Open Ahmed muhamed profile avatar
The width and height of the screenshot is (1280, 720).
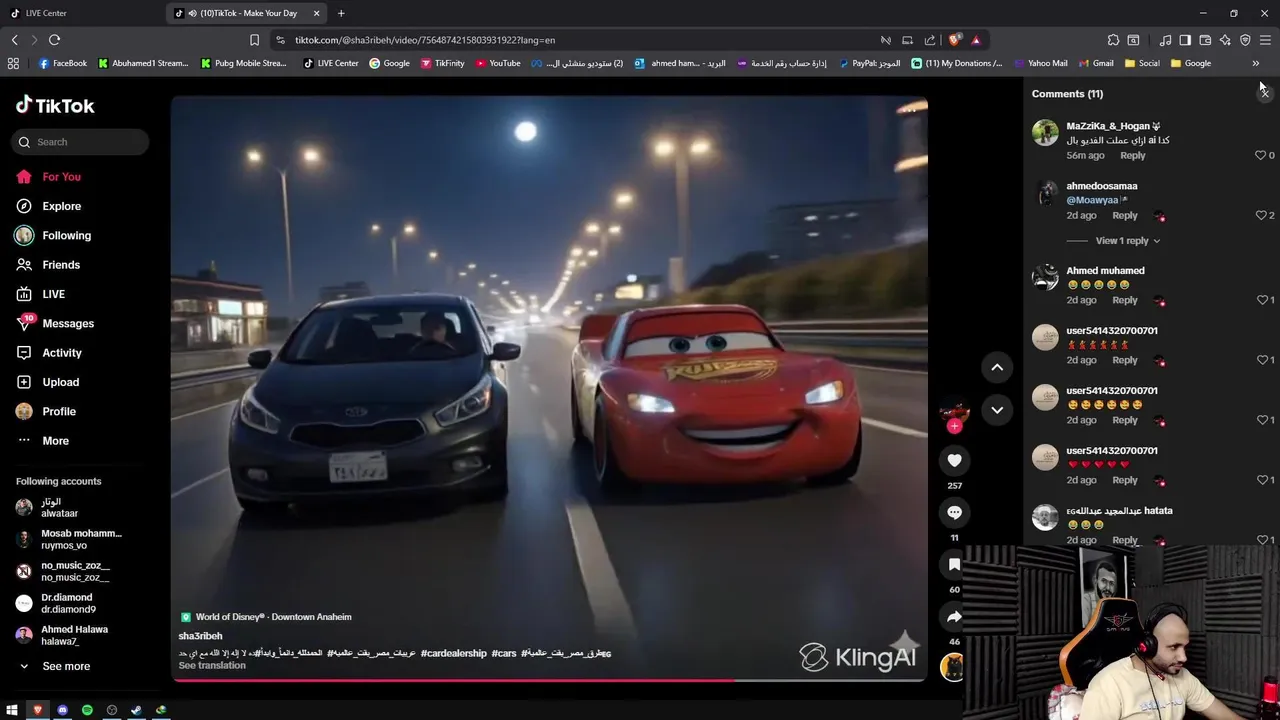[1045, 277]
